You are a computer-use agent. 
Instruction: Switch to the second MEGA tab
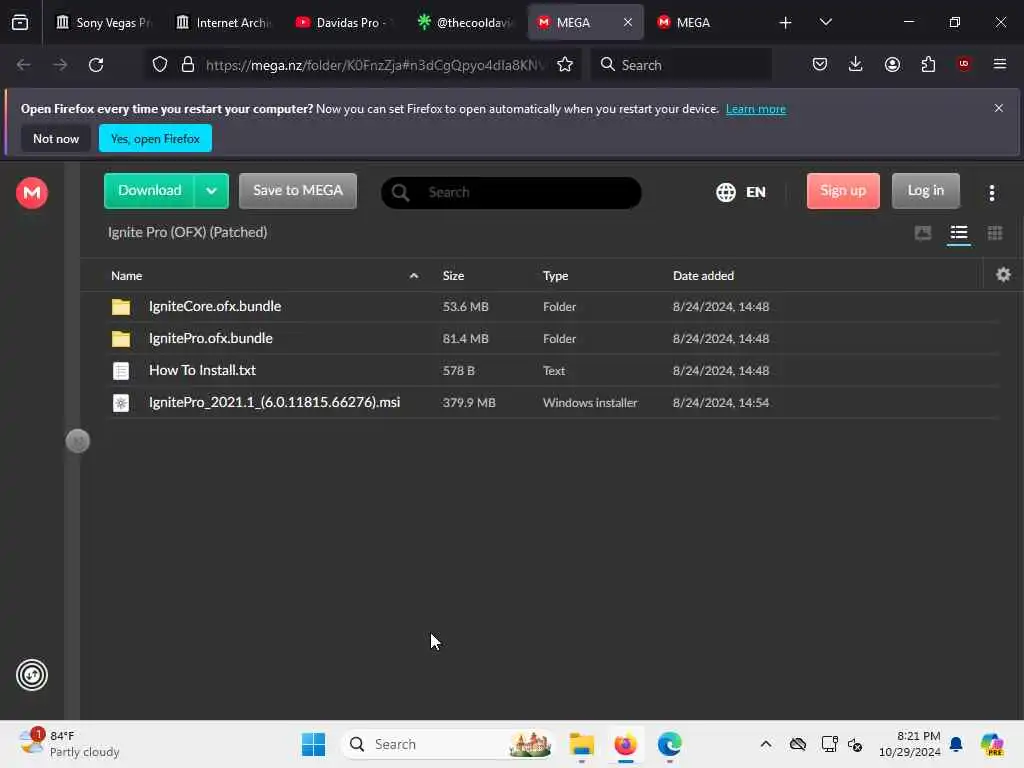(x=705, y=22)
